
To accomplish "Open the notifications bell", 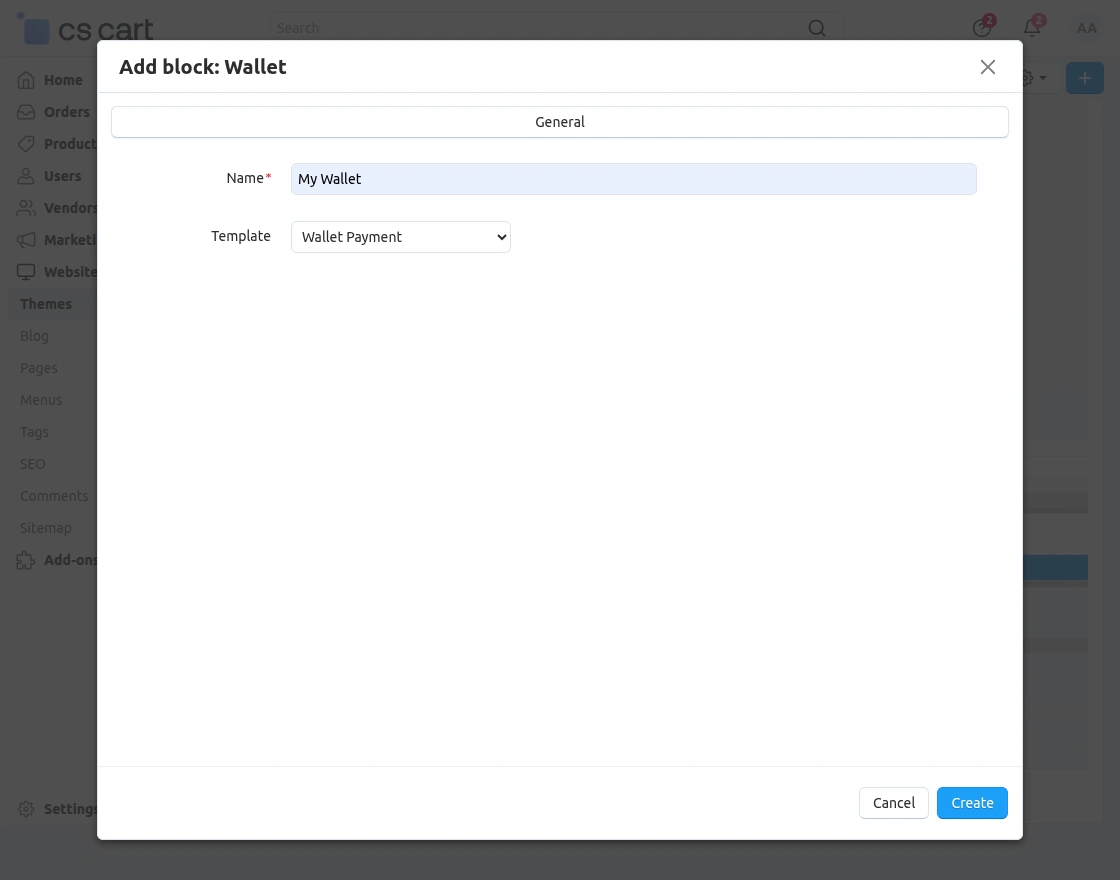I will 1032,28.
